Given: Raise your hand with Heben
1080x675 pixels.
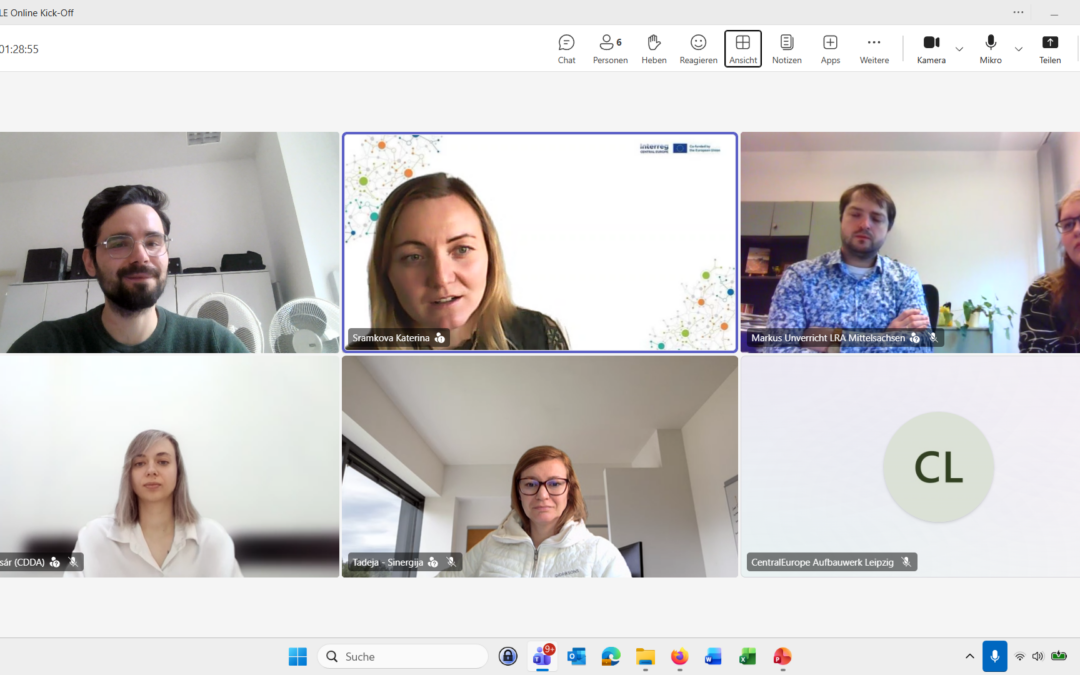Looking at the screenshot, I should click(x=654, y=47).
